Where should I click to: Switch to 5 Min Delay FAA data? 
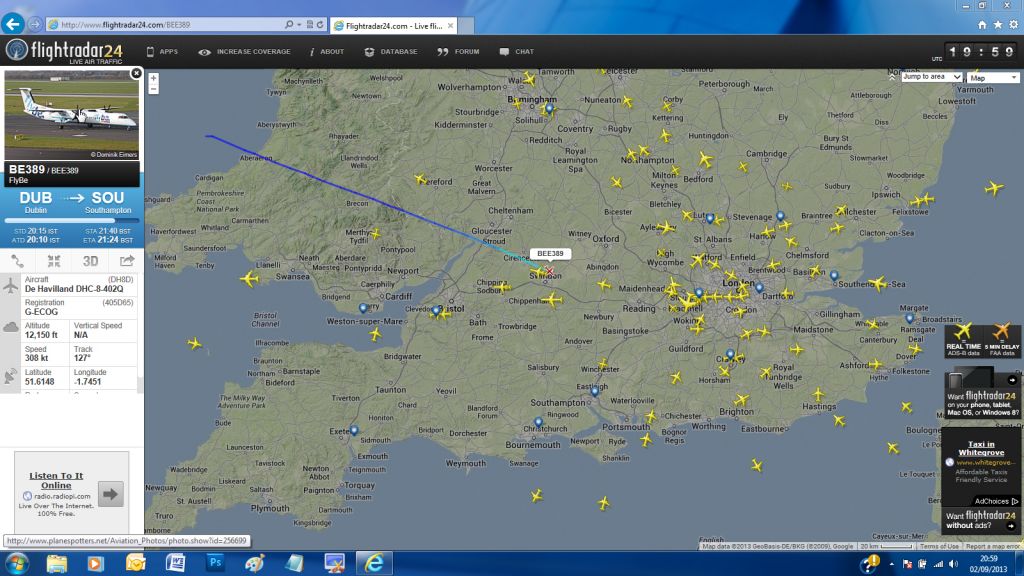pyautogui.click(x=1001, y=340)
